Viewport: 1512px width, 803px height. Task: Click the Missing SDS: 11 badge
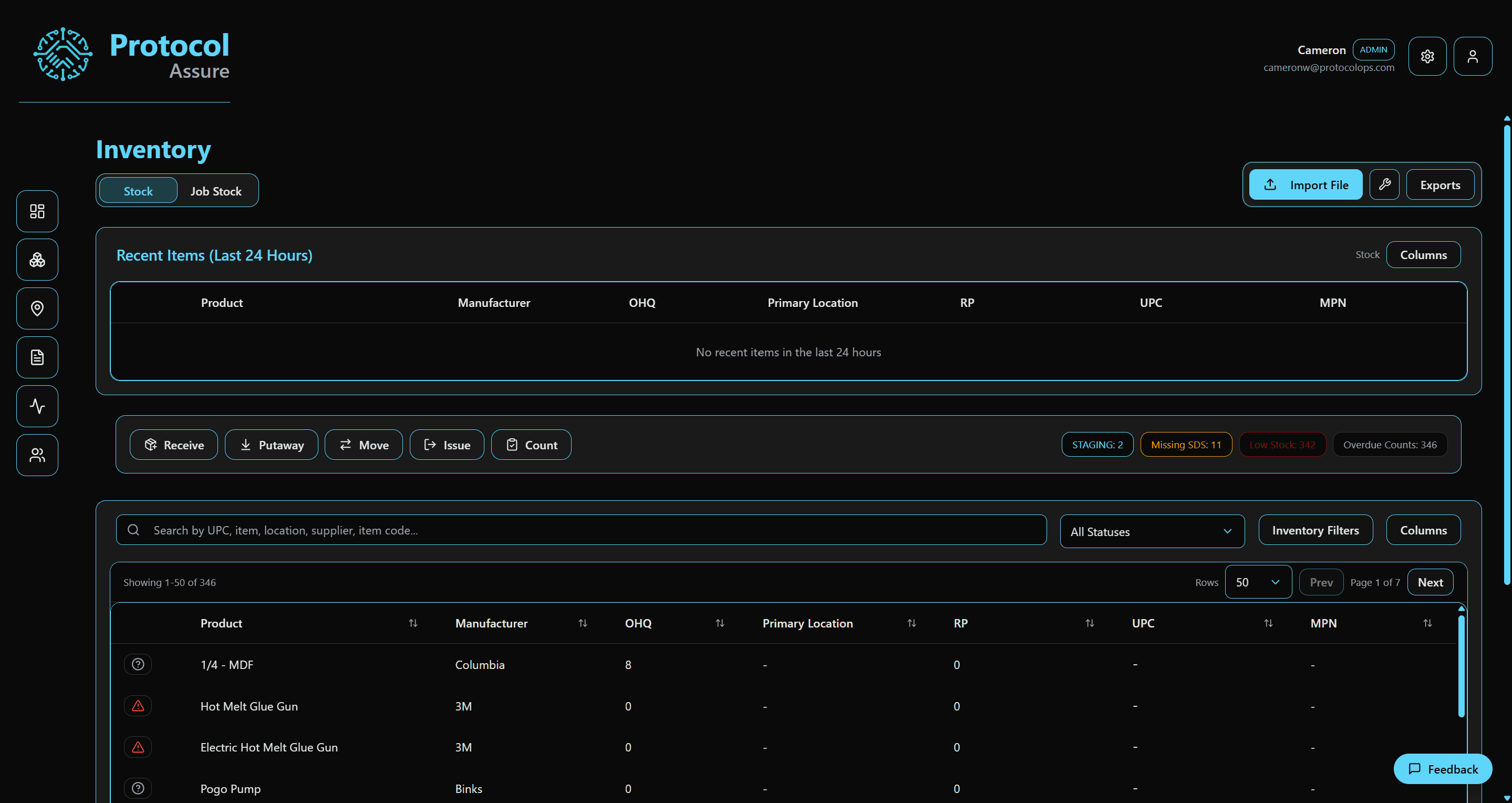[x=1186, y=445]
